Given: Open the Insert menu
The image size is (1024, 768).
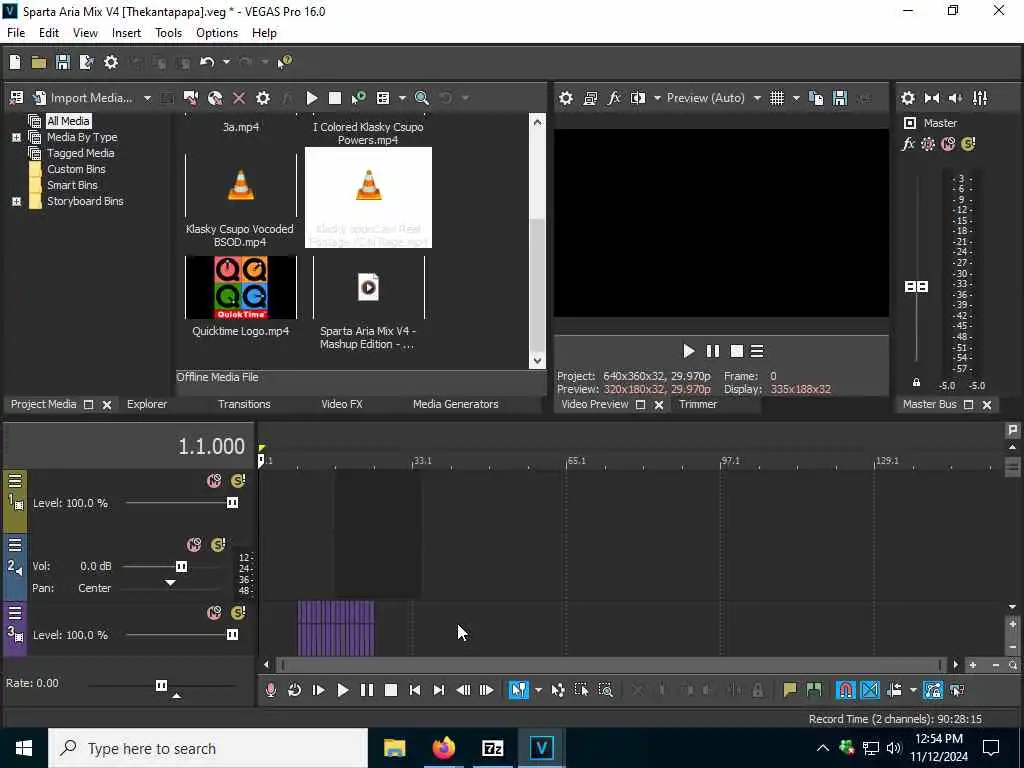Looking at the screenshot, I should coord(126,33).
